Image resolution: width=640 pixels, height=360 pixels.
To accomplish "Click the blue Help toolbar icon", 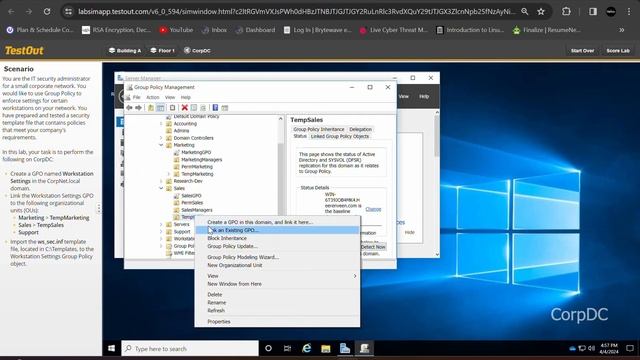I will coord(215,108).
